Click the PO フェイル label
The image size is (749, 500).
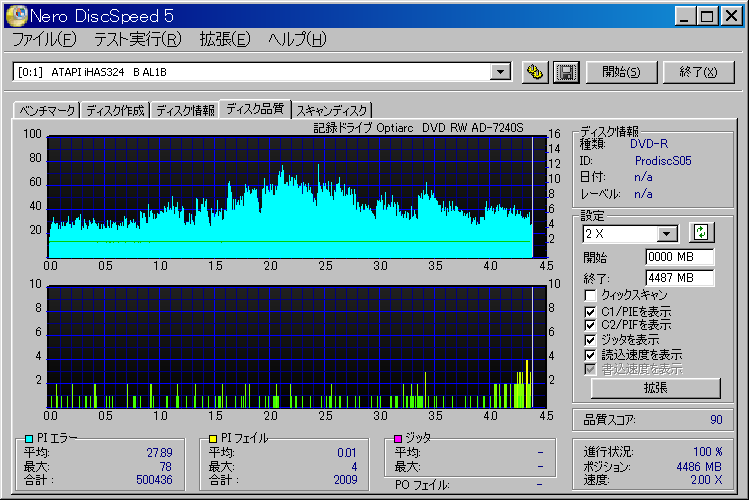[x=422, y=485]
